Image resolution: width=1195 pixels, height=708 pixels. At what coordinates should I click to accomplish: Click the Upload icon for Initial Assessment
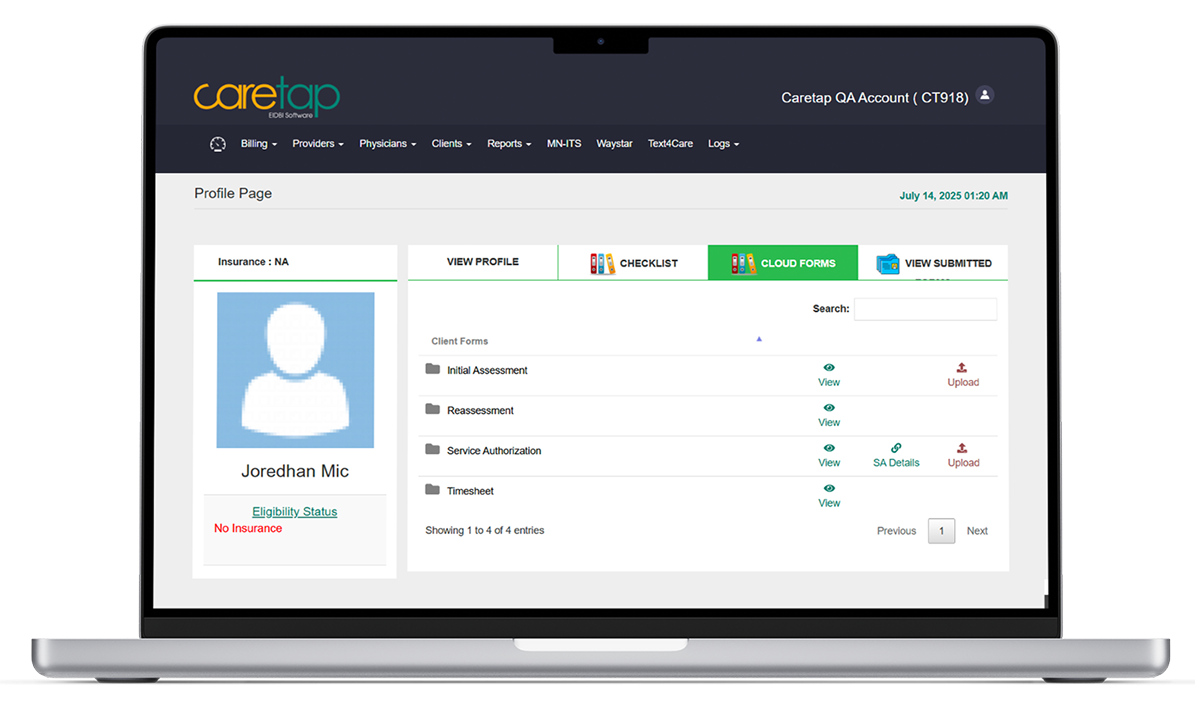click(963, 369)
